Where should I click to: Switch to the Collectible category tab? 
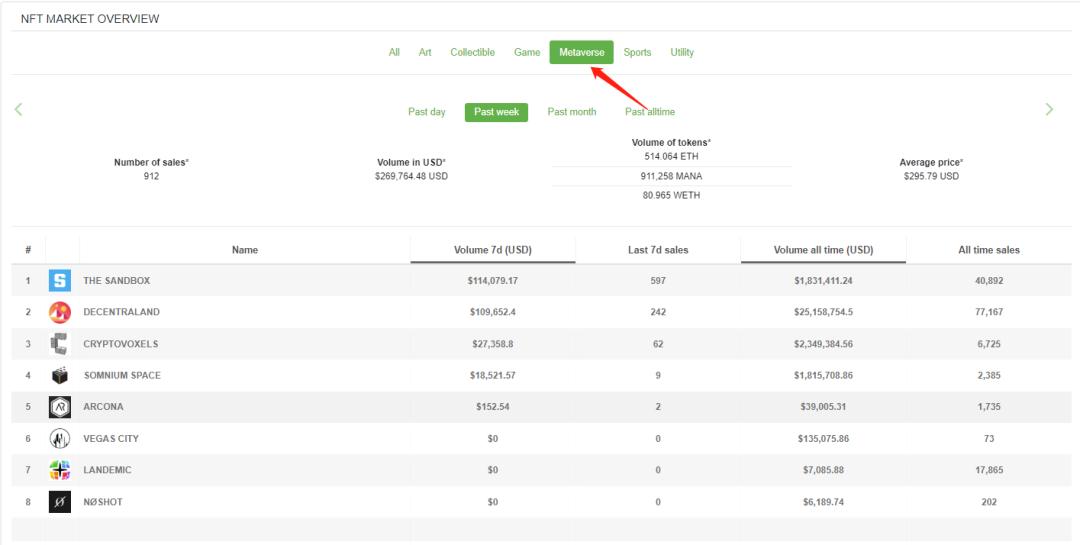[472, 52]
